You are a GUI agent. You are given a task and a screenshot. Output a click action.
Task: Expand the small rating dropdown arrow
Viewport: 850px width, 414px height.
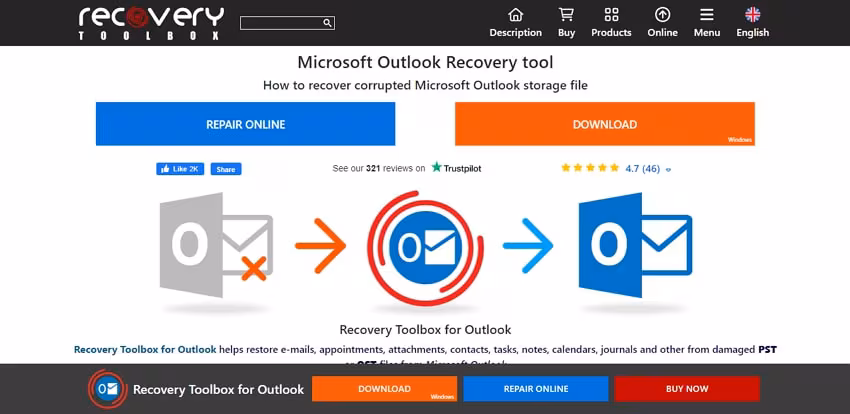(x=668, y=170)
